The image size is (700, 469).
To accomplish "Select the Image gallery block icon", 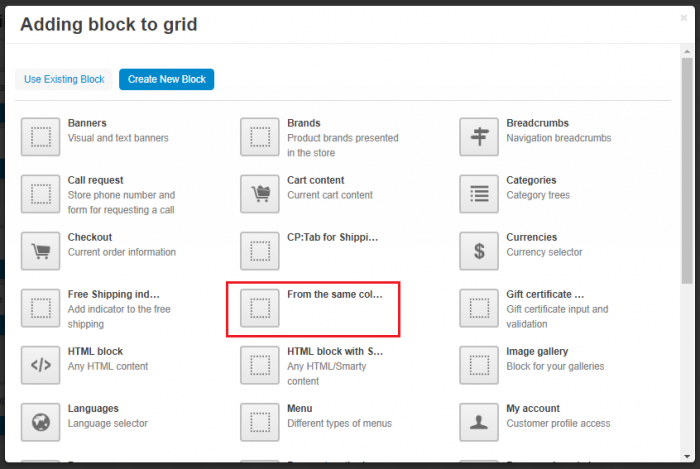I will [x=479, y=365].
